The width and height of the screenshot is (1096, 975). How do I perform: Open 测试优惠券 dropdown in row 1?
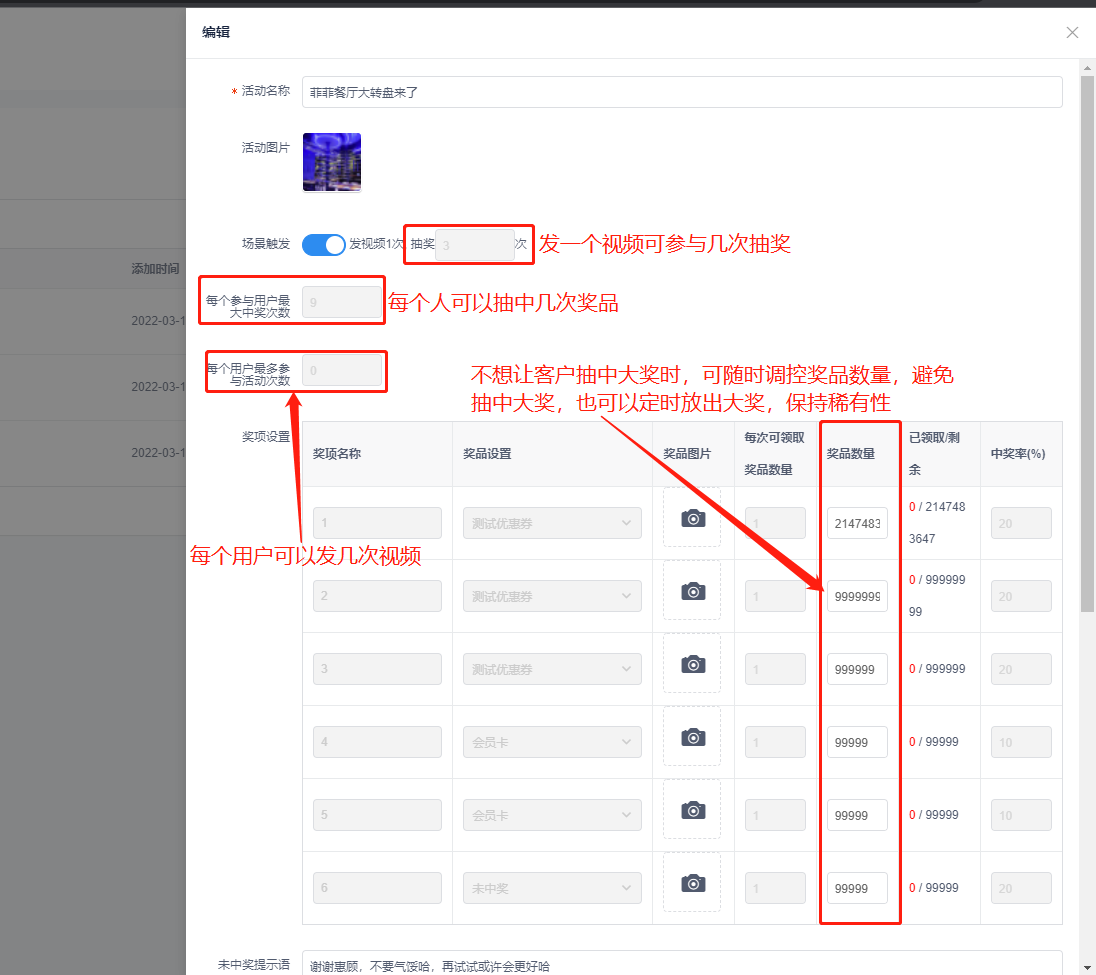pos(552,523)
